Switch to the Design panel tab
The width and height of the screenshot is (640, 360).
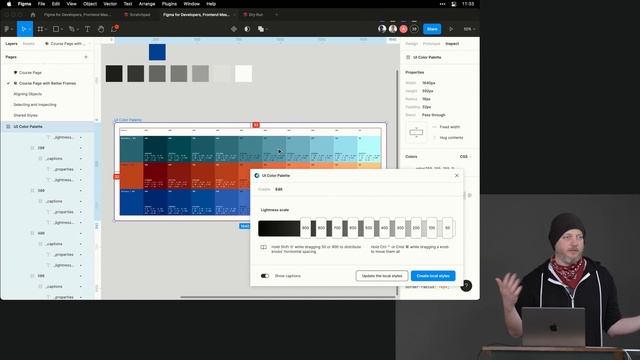tap(411, 44)
